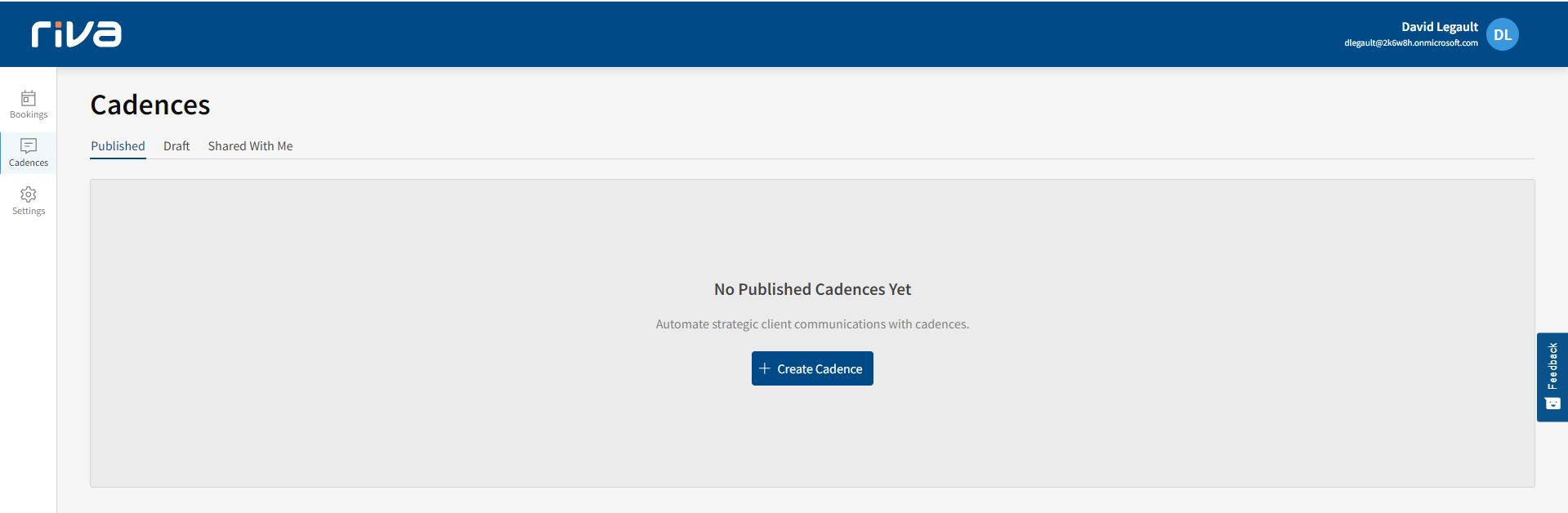Switch to the Published tab

click(118, 146)
